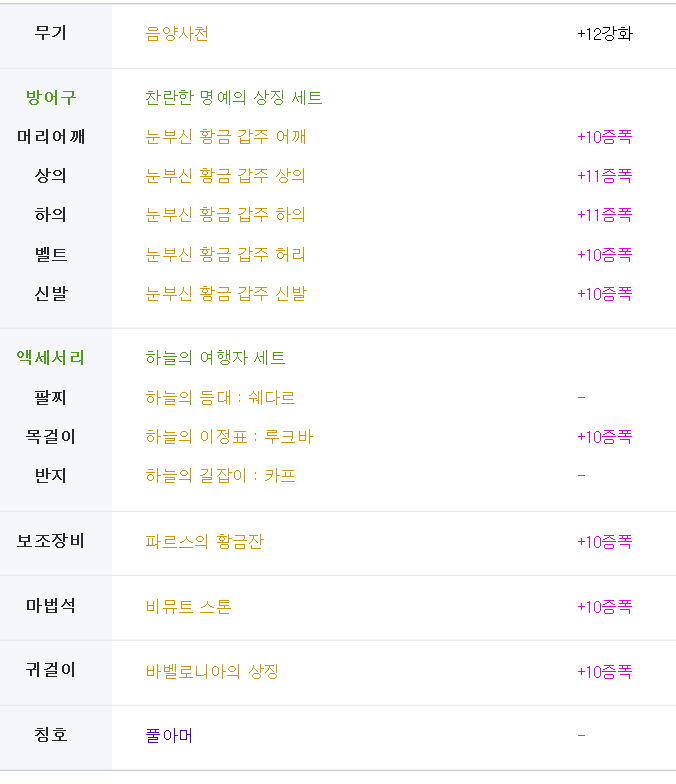Image resolution: width=676 pixels, height=784 pixels.
Task: Open sub-equipment 파르스의 황금잔
Action: point(204,542)
